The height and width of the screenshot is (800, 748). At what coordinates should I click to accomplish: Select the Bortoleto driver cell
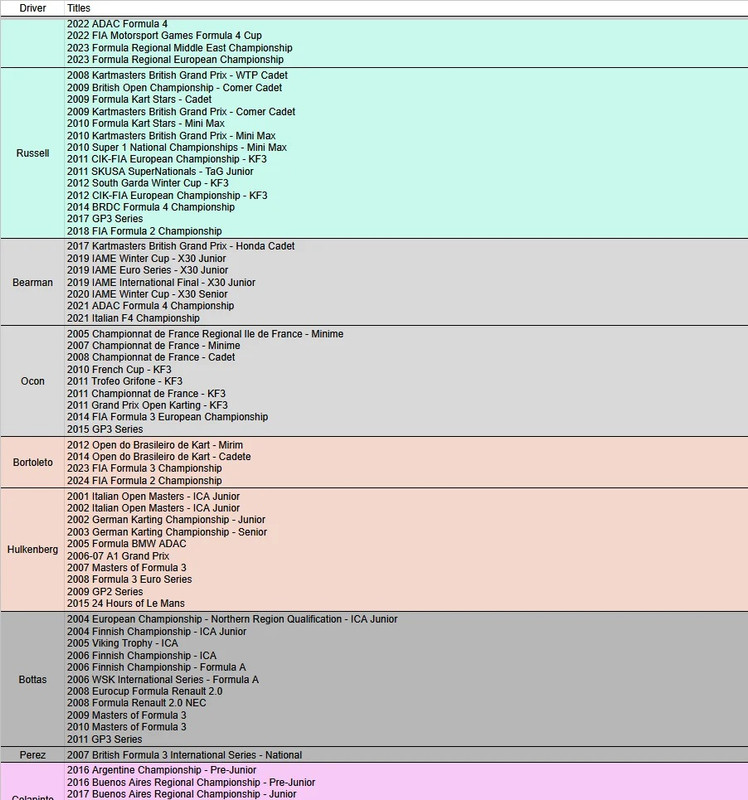click(x=32, y=462)
